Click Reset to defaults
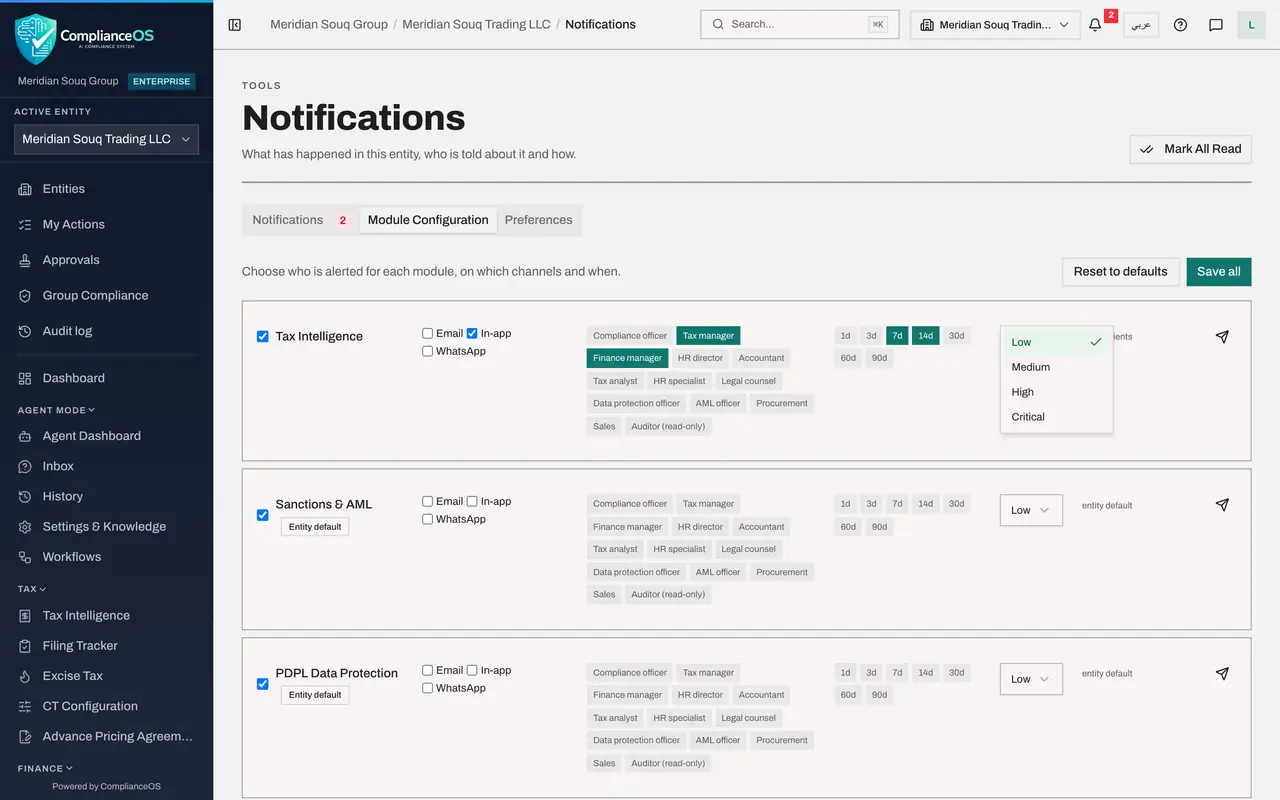1280x800 pixels. coord(1120,272)
